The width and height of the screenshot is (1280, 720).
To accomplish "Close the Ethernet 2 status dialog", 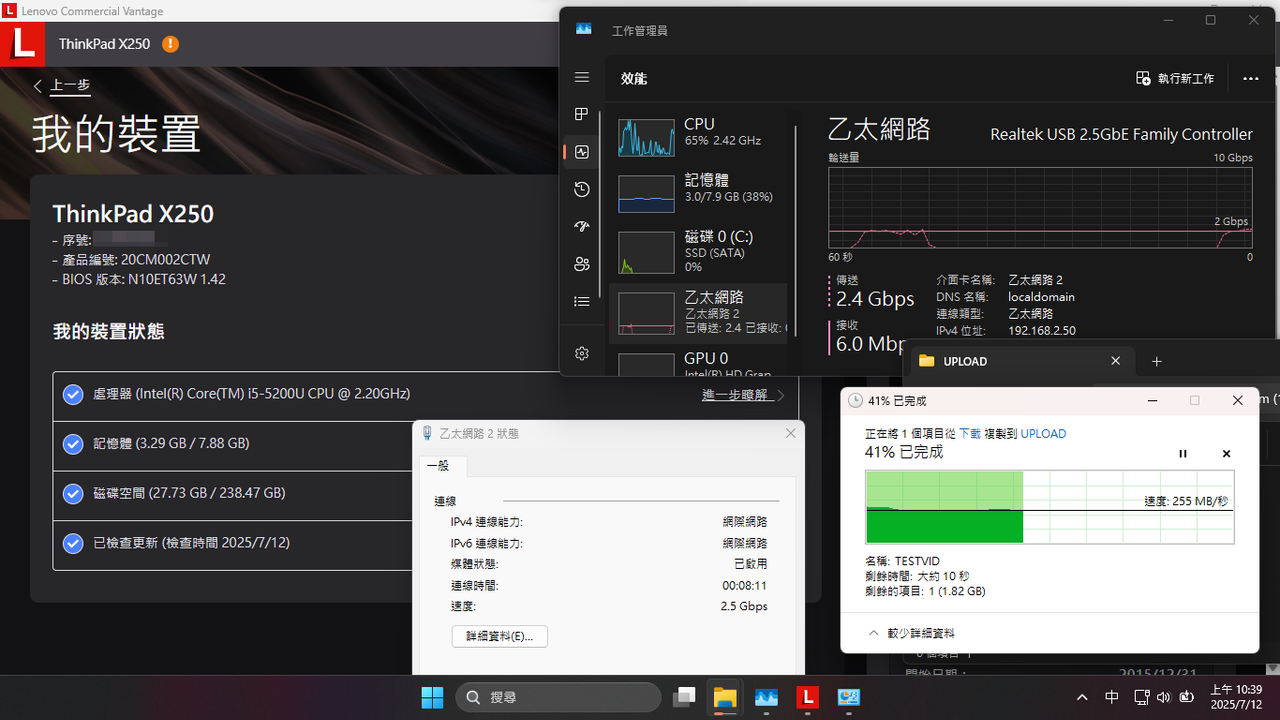I will click(x=791, y=433).
